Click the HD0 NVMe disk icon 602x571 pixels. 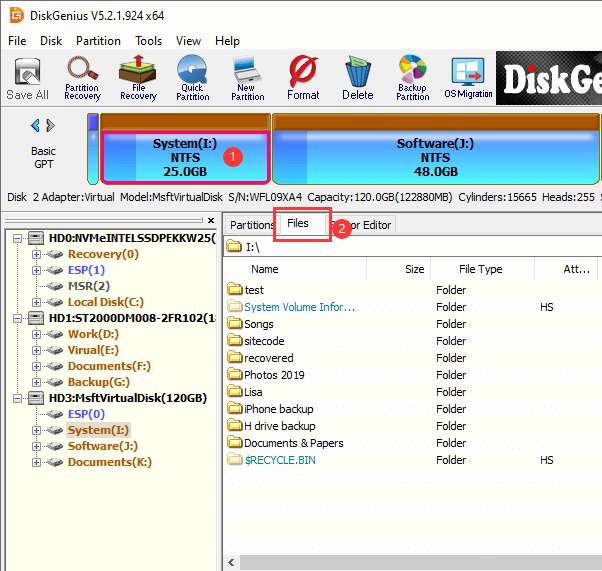click(36, 238)
